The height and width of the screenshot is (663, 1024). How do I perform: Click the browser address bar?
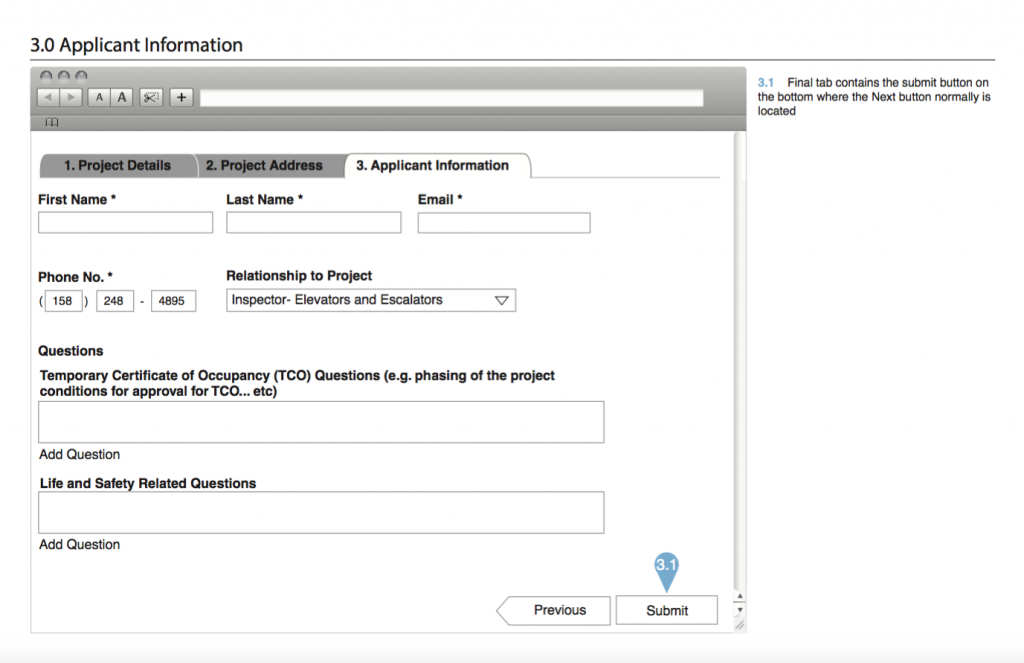click(x=451, y=97)
